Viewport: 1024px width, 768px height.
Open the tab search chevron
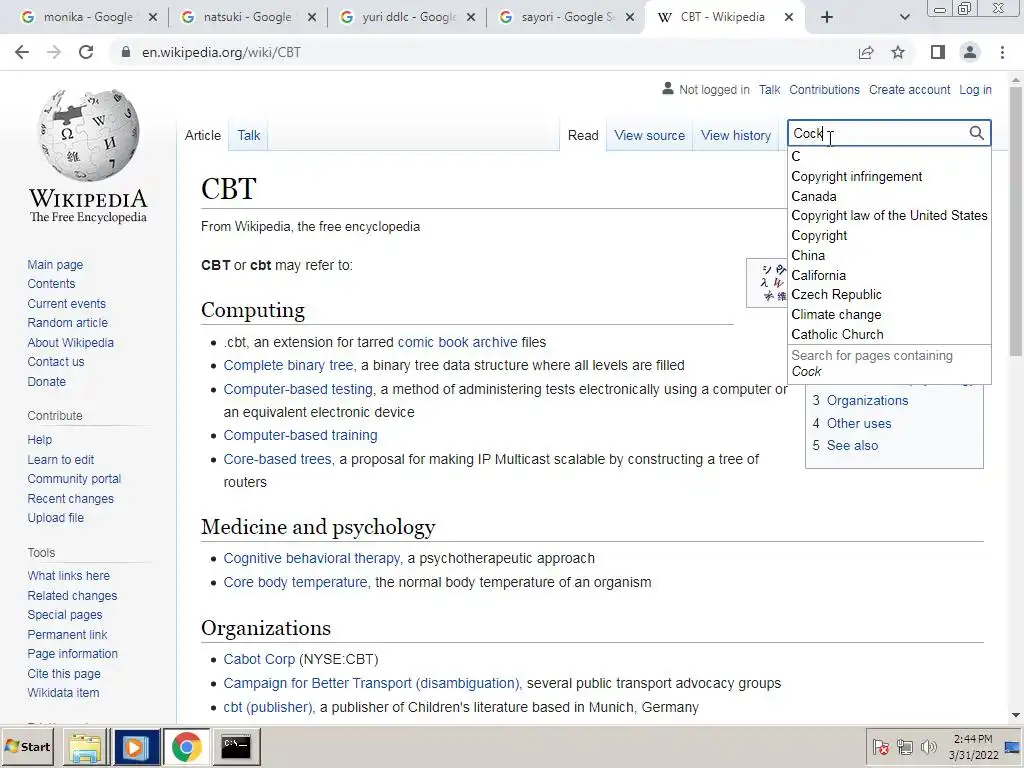pos(904,17)
